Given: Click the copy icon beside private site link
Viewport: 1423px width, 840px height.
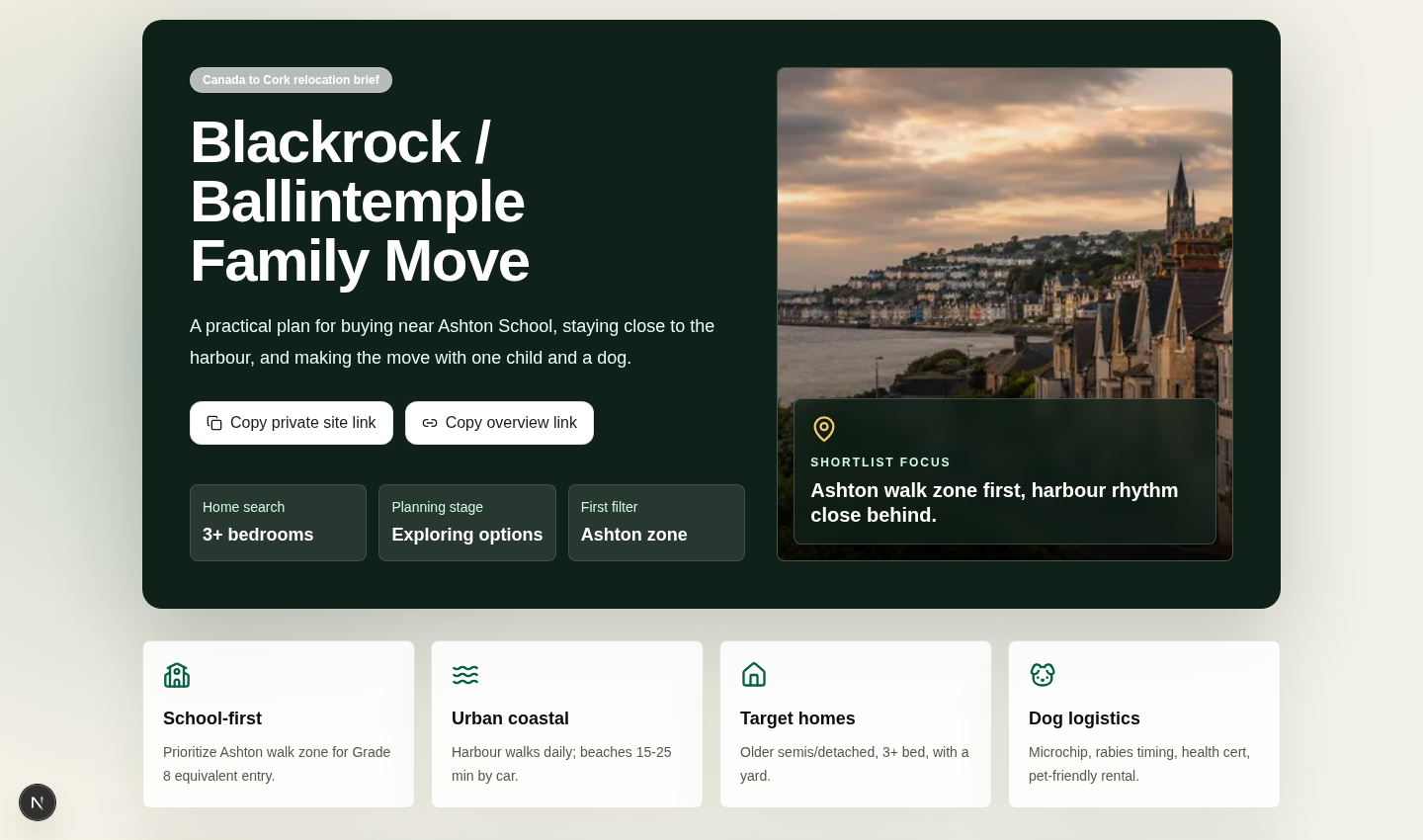Looking at the screenshot, I should pos(214,423).
